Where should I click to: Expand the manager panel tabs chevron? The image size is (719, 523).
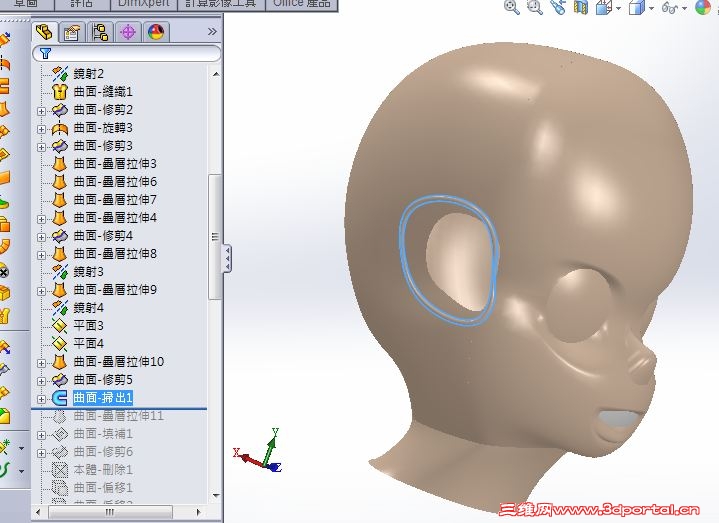(212, 32)
